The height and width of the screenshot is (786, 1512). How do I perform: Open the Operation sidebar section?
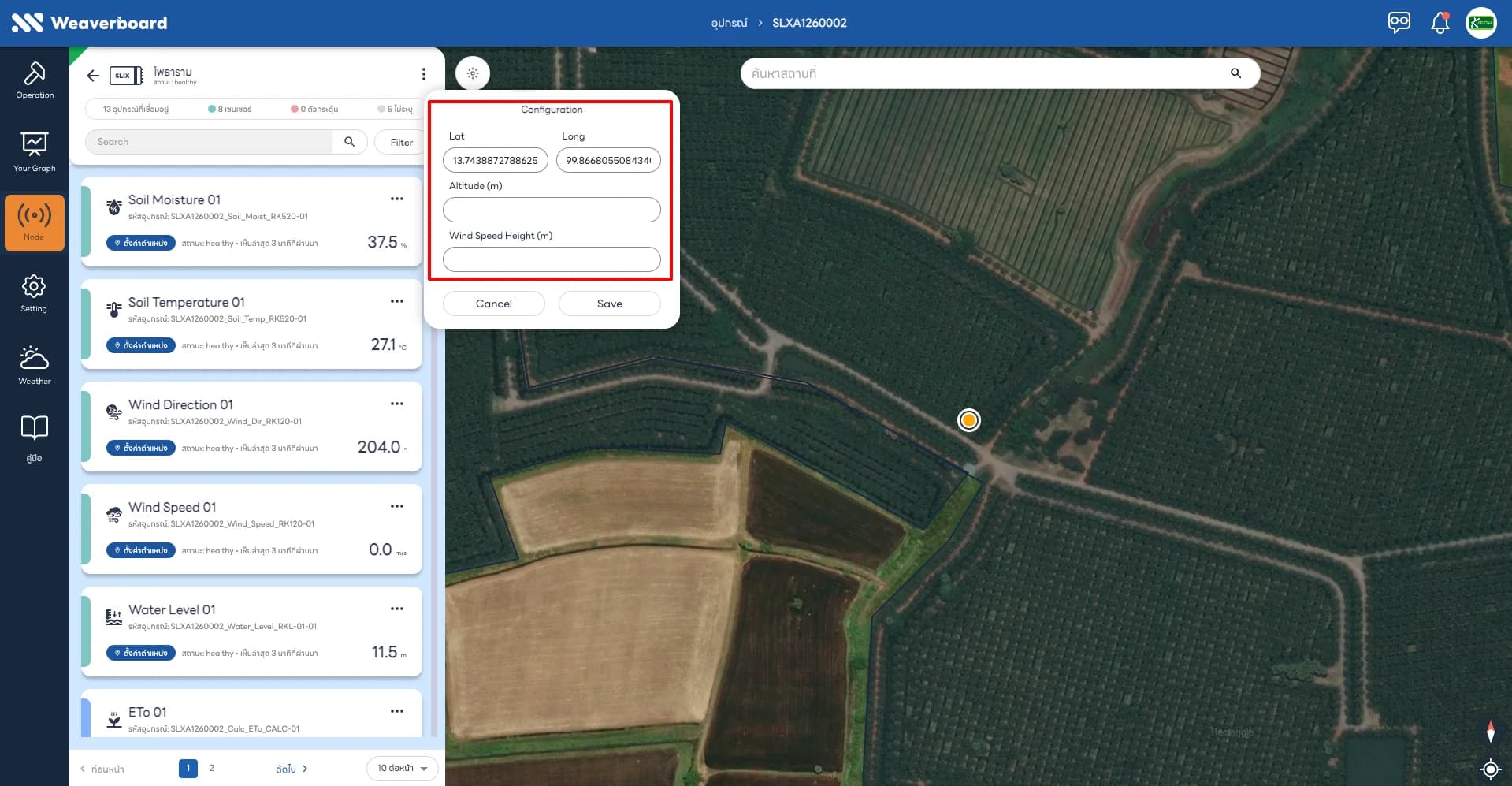point(35,80)
